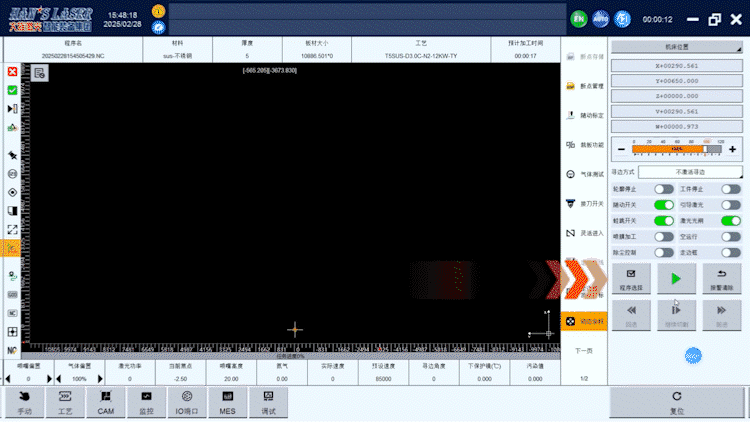
Task: Click the red X icon in left toolbar
Action: (12, 72)
